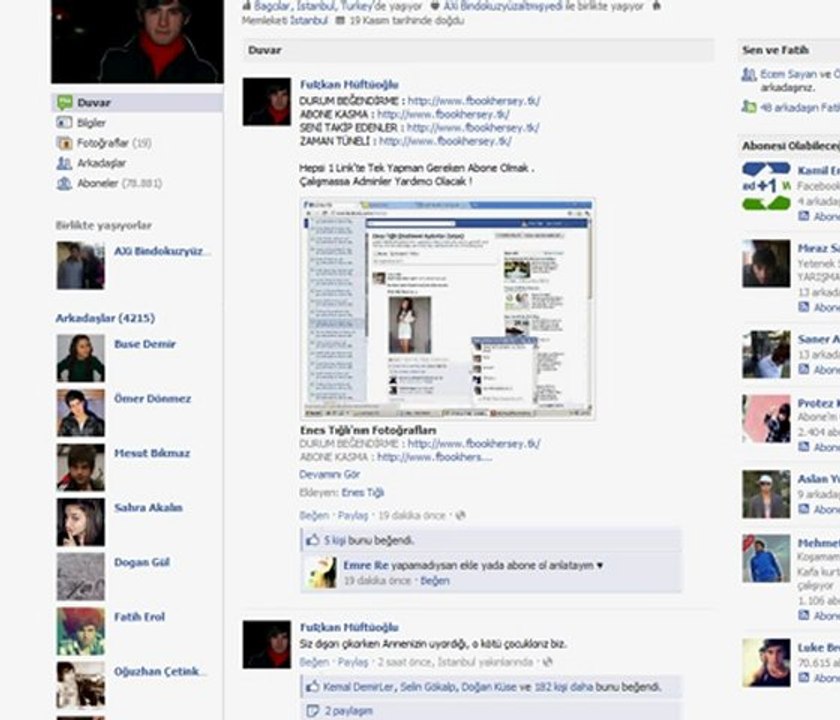
Task: Open Aslan suggestion profile photo
Action: [766, 494]
